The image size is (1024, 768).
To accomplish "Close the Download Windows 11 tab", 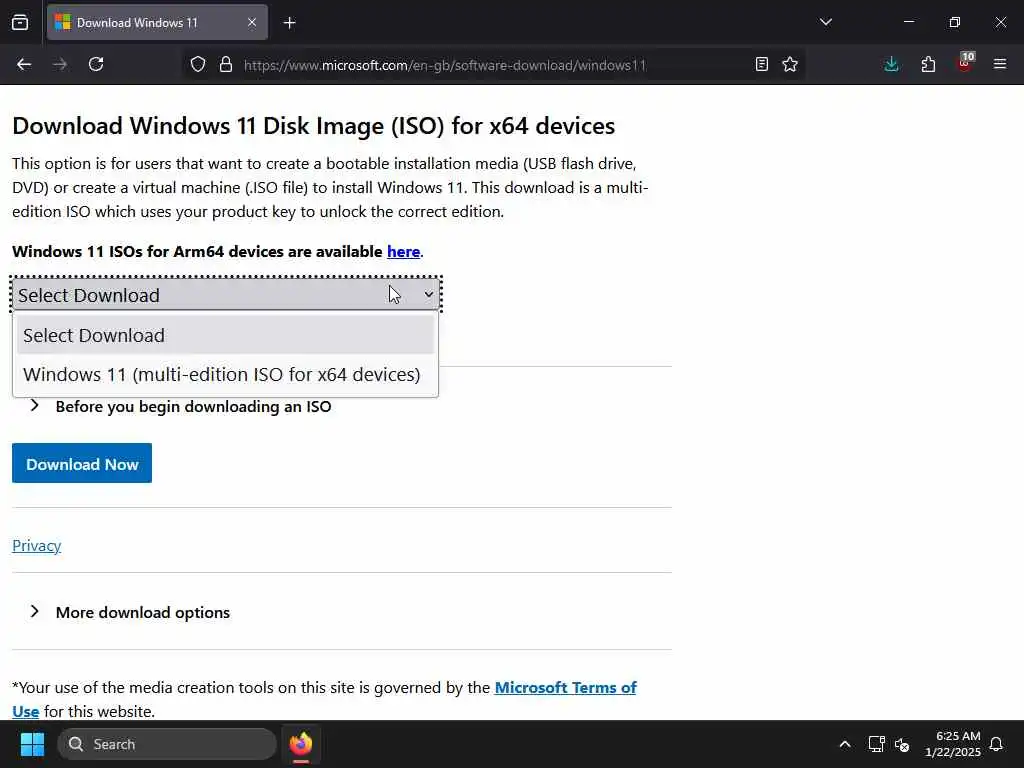I will click(252, 23).
